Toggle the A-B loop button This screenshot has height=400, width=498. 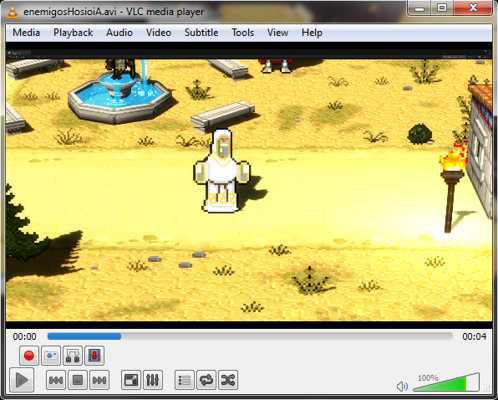[x=73, y=356]
